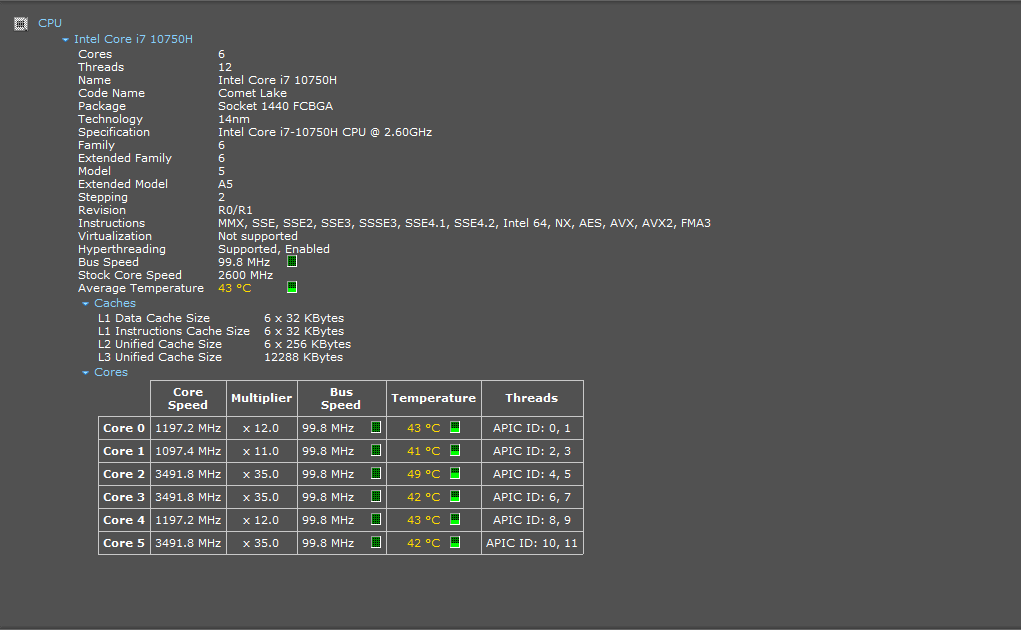Select the Core 3 row label
Screen dimensions: 1021x630
[124, 497]
